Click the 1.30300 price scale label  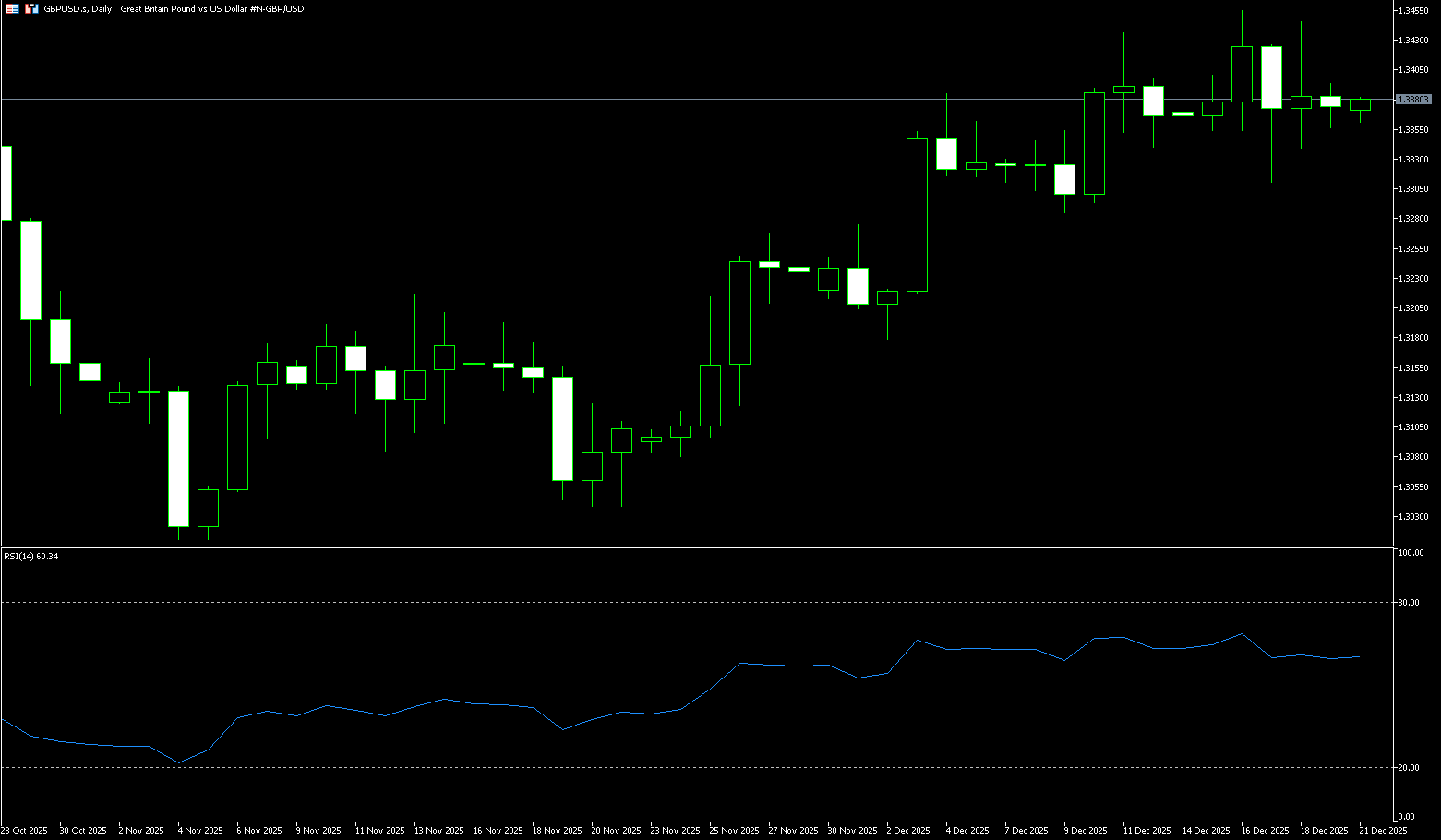click(1412, 517)
